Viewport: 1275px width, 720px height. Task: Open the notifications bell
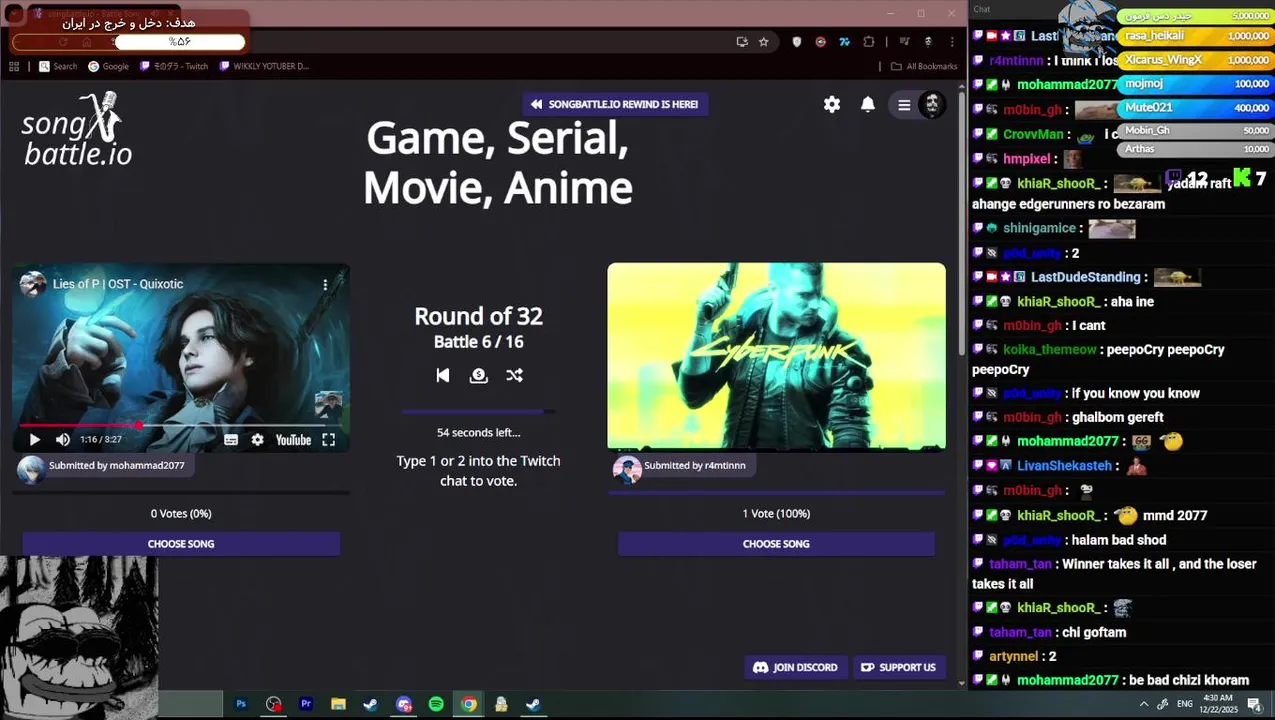pyautogui.click(x=868, y=104)
